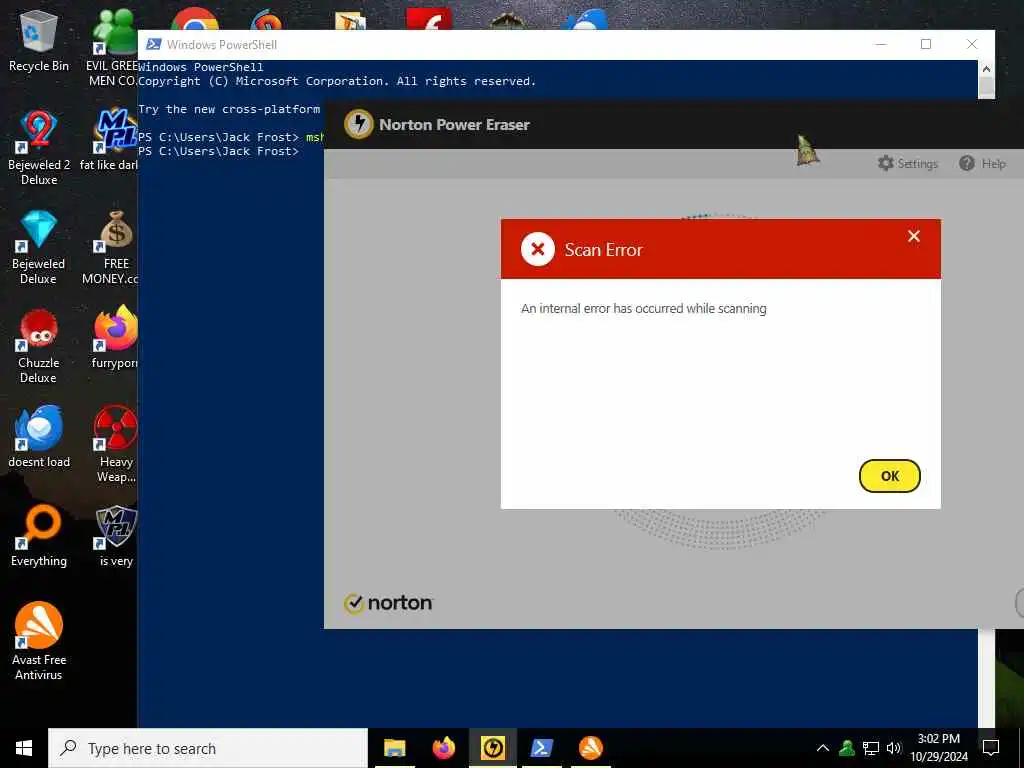Click the green user tray icon
This screenshot has height=768, width=1024.
point(846,748)
